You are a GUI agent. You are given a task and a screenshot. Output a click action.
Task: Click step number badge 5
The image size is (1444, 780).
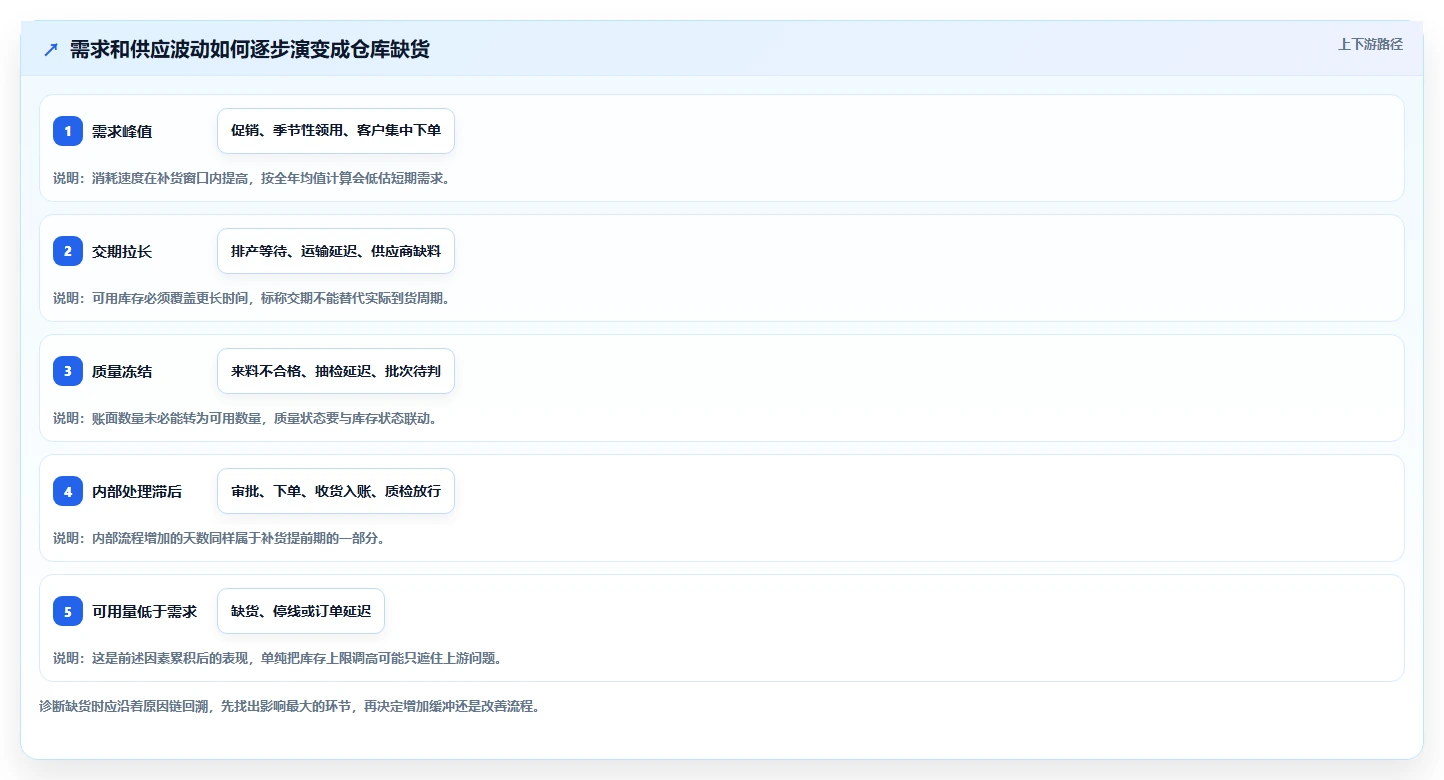pyautogui.click(x=68, y=611)
